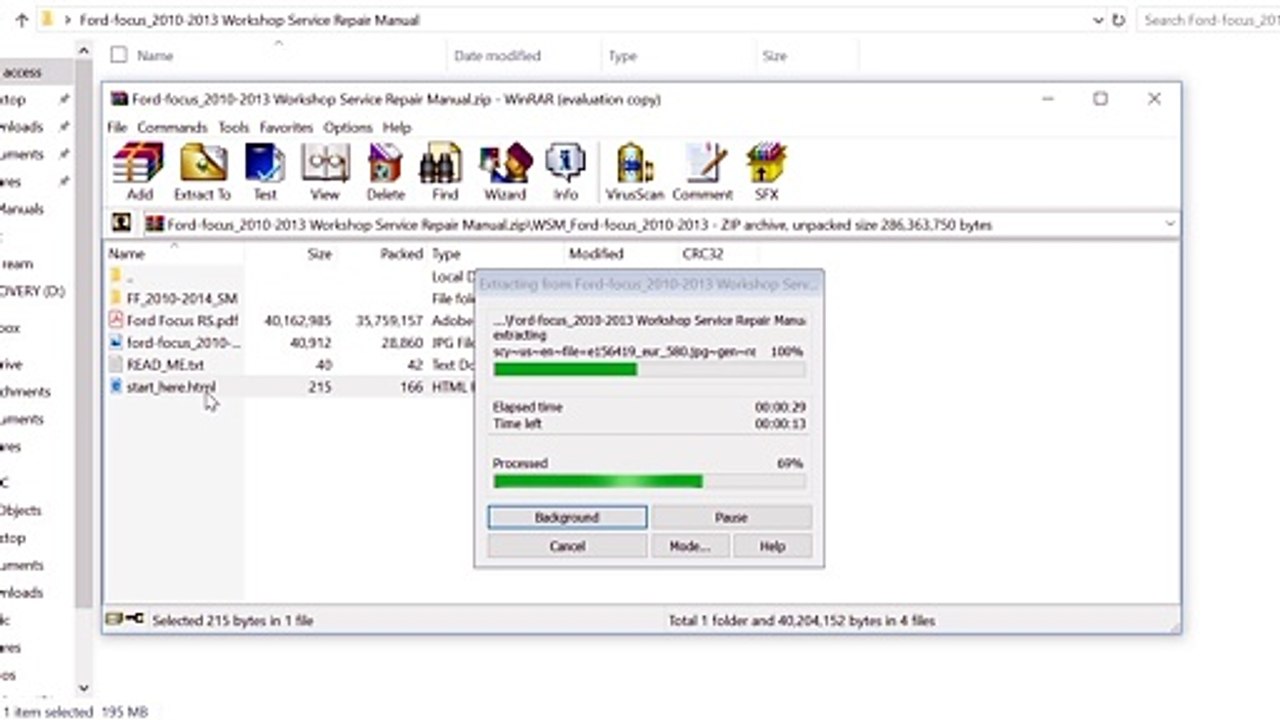The width and height of the screenshot is (1280, 720).
Task: Click the drive and key status bar icon
Action: pos(126,620)
